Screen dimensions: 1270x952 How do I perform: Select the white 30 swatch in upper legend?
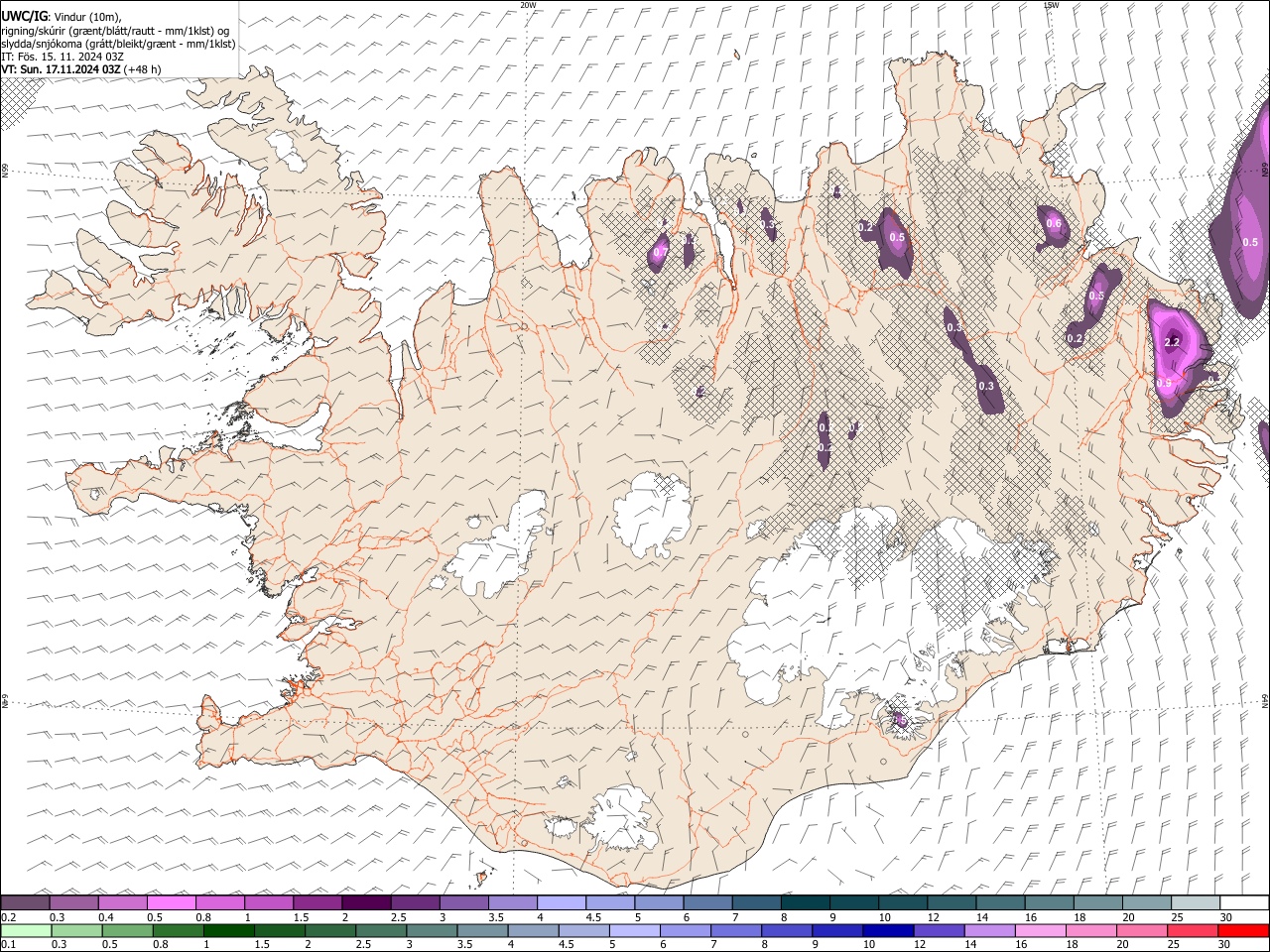pos(1243,902)
